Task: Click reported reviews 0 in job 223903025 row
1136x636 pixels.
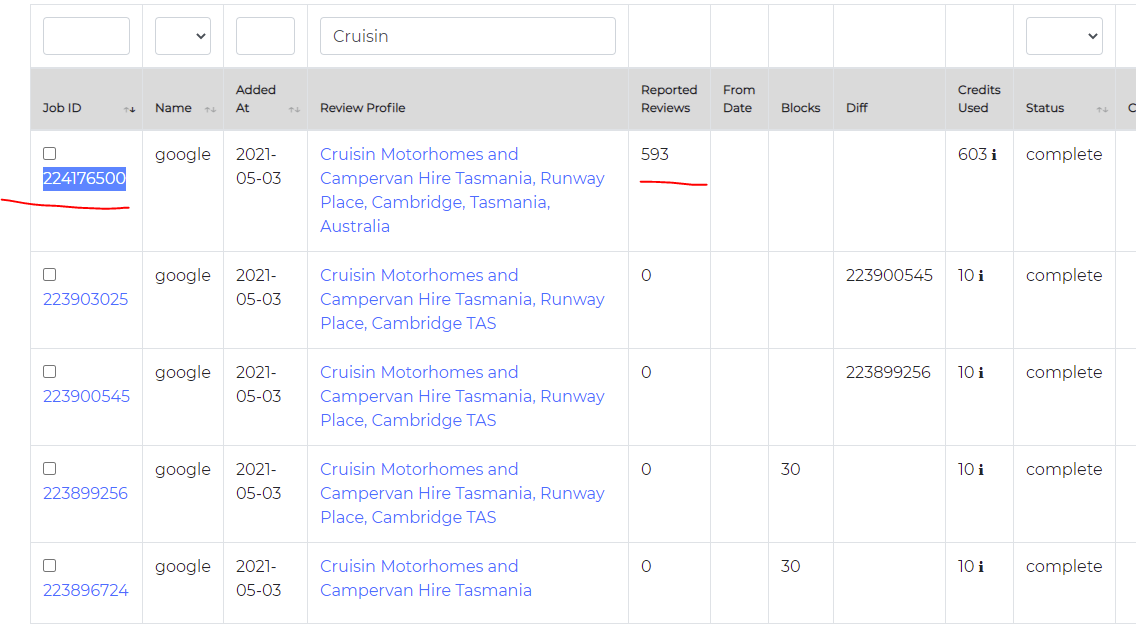Action: [x=646, y=275]
